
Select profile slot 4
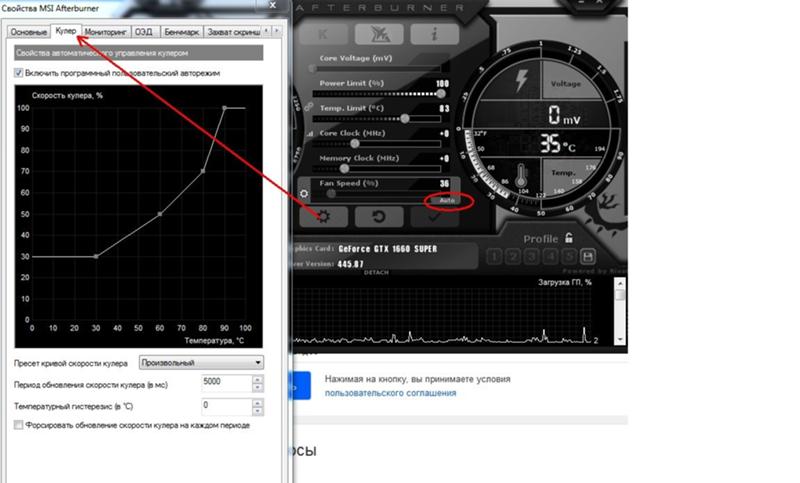click(x=551, y=257)
